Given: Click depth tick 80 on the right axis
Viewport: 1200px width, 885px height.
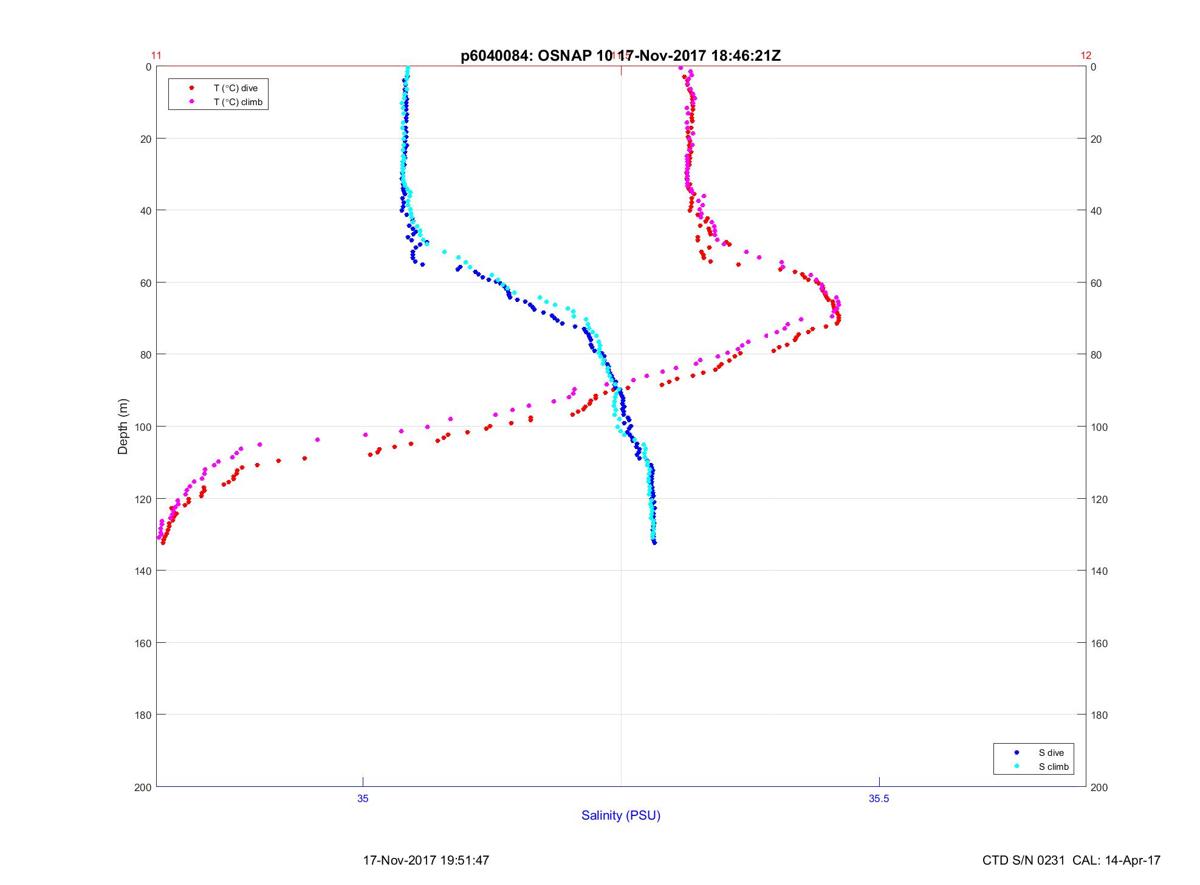Looking at the screenshot, I should click(1096, 355).
